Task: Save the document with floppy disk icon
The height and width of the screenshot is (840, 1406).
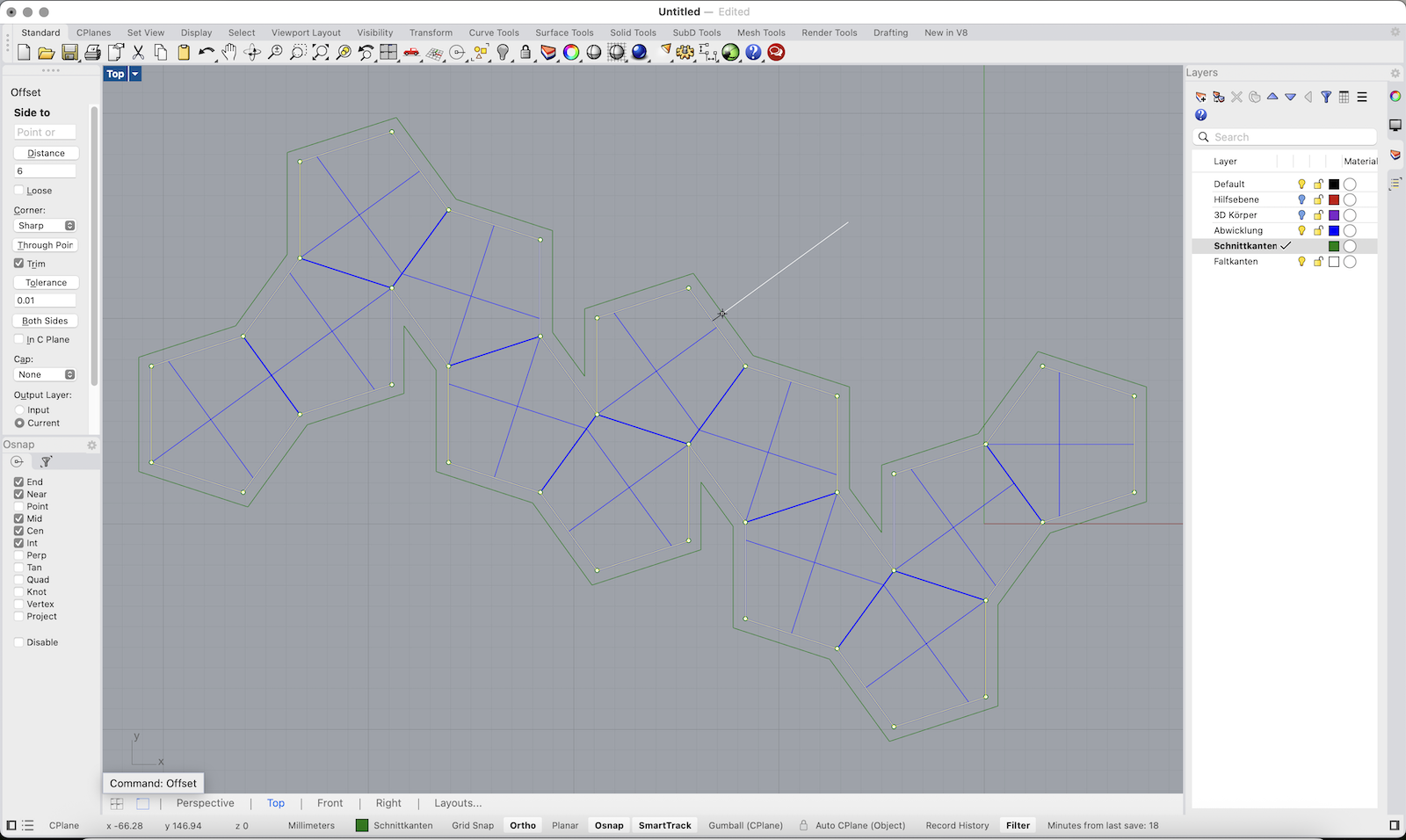Action: point(69,53)
